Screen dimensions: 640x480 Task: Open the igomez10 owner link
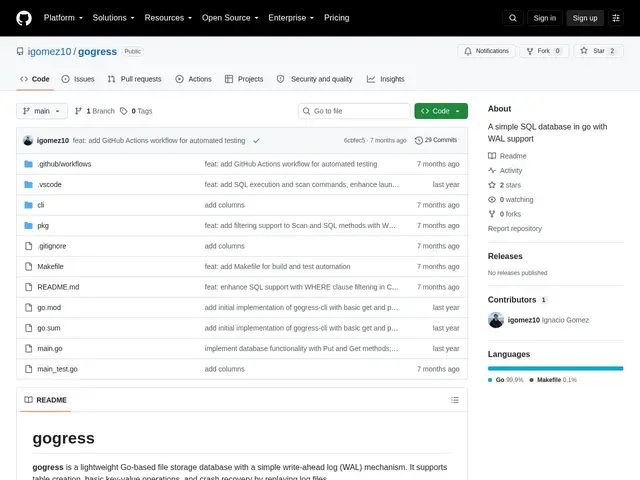[49, 51]
